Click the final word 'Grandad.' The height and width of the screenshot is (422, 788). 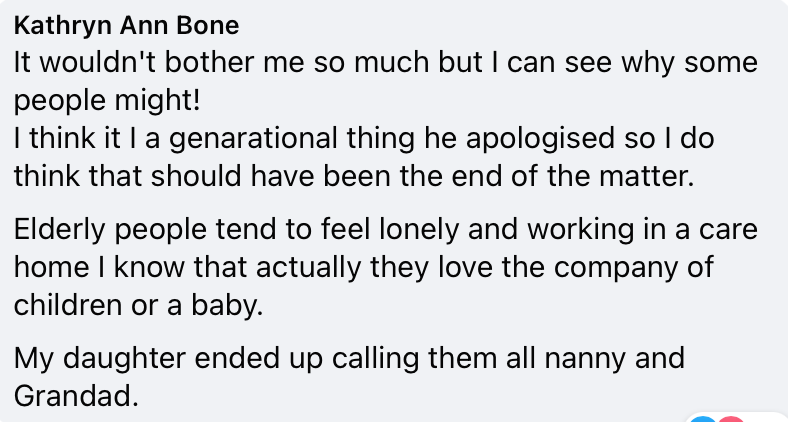tap(76, 396)
